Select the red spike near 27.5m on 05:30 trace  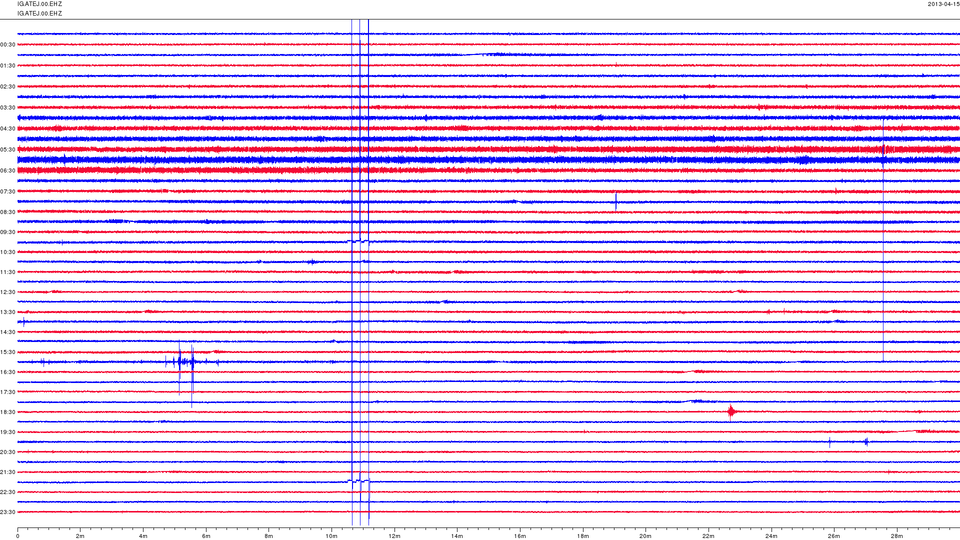883,149
